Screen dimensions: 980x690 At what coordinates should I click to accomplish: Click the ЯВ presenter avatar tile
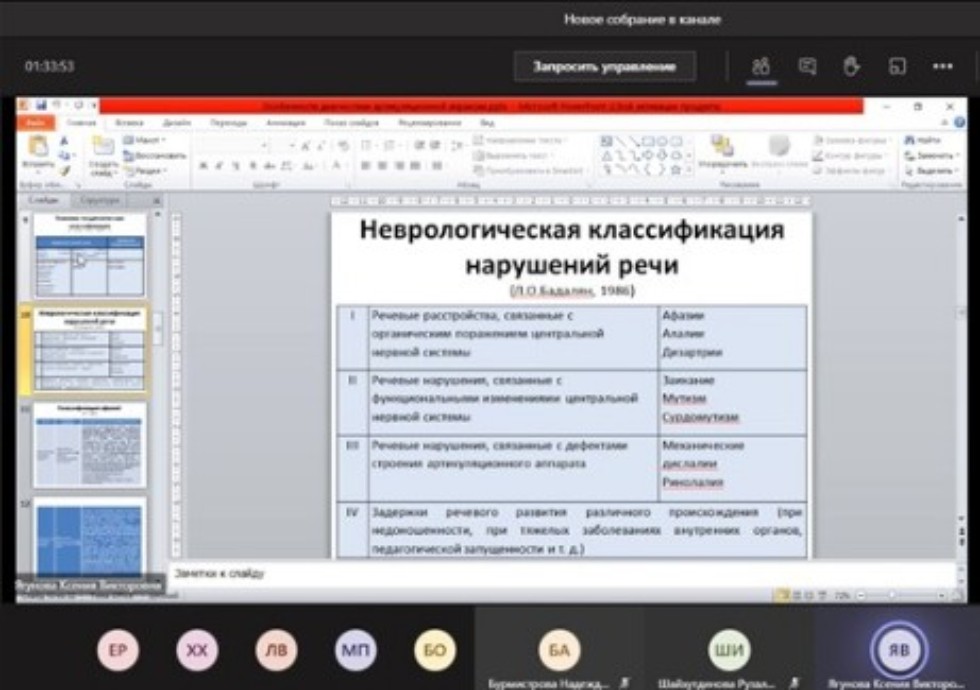tap(898, 650)
